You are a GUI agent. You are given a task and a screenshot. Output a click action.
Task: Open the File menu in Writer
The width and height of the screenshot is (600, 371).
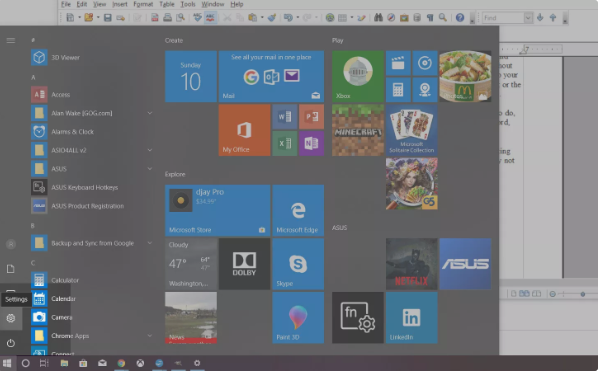click(x=66, y=4)
